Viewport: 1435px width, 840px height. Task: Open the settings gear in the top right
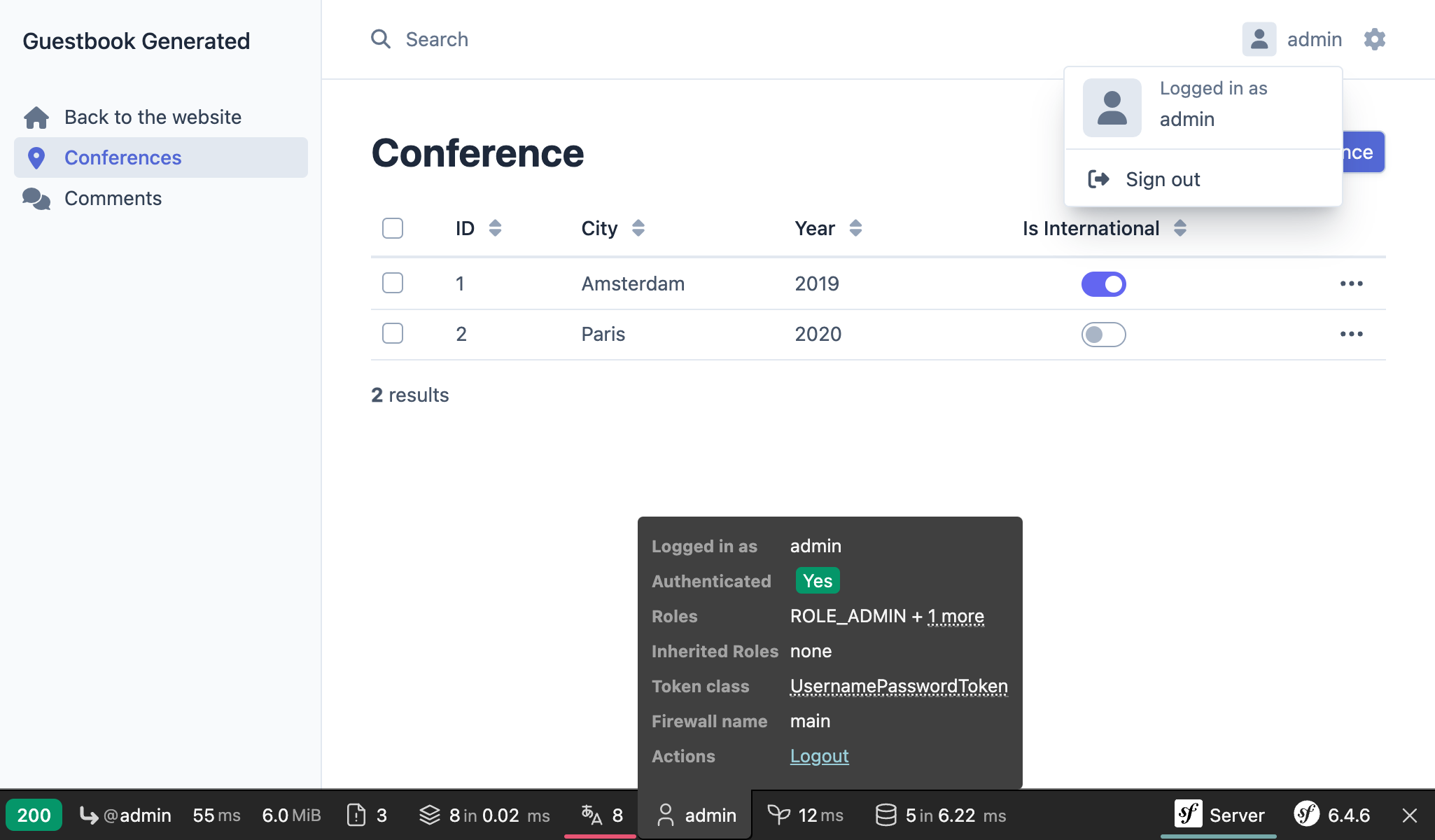(x=1373, y=39)
